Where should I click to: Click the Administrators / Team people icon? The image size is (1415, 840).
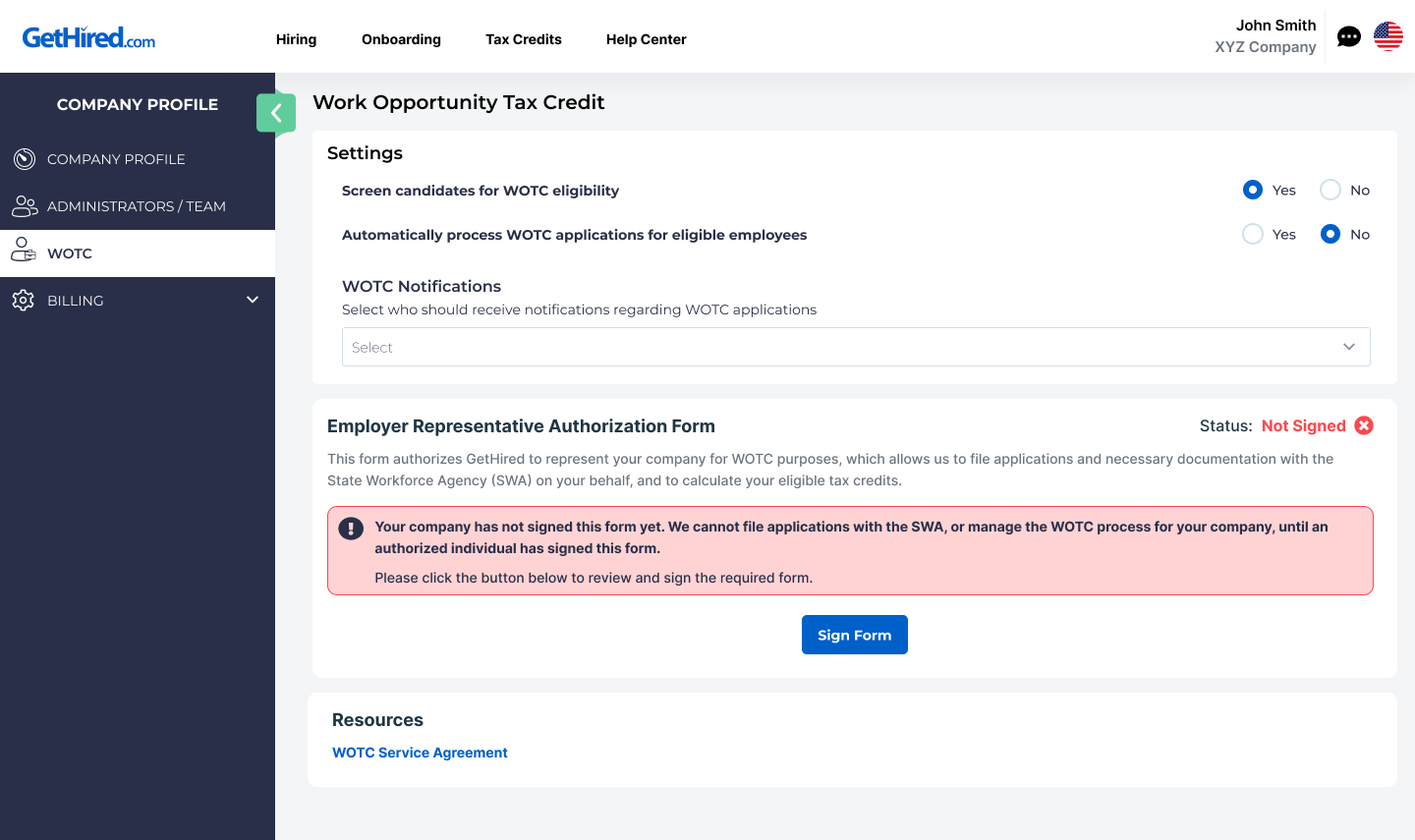pos(25,206)
